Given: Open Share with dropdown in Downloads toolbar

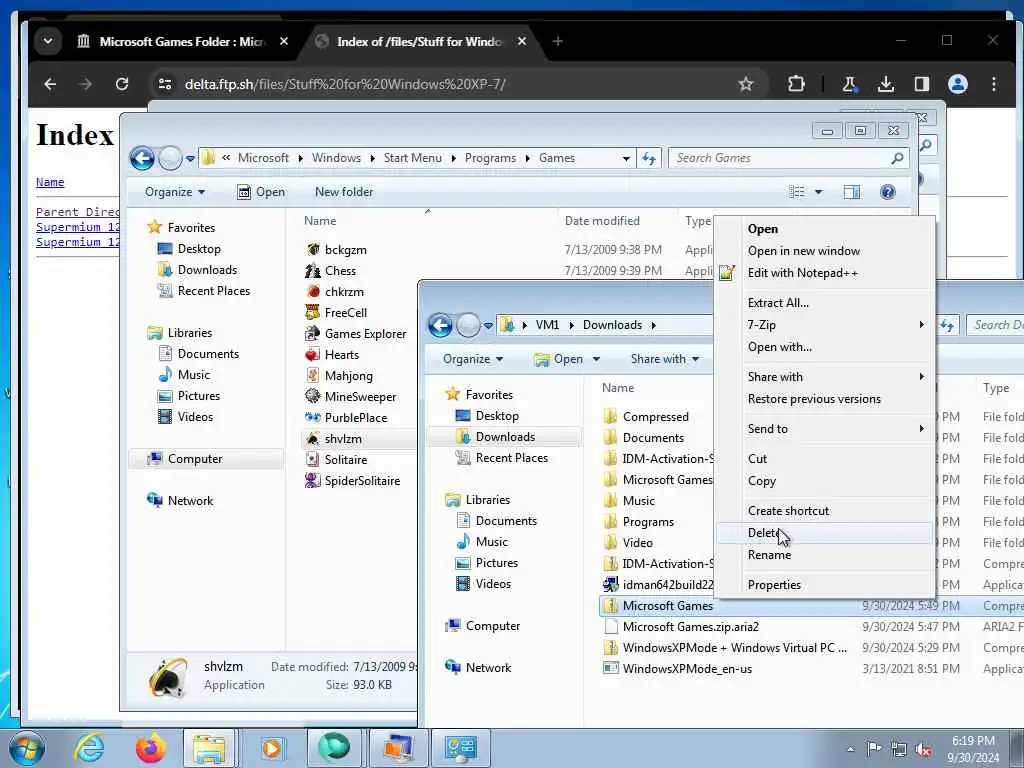Looking at the screenshot, I should pyautogui.click(x=665, y=359).
